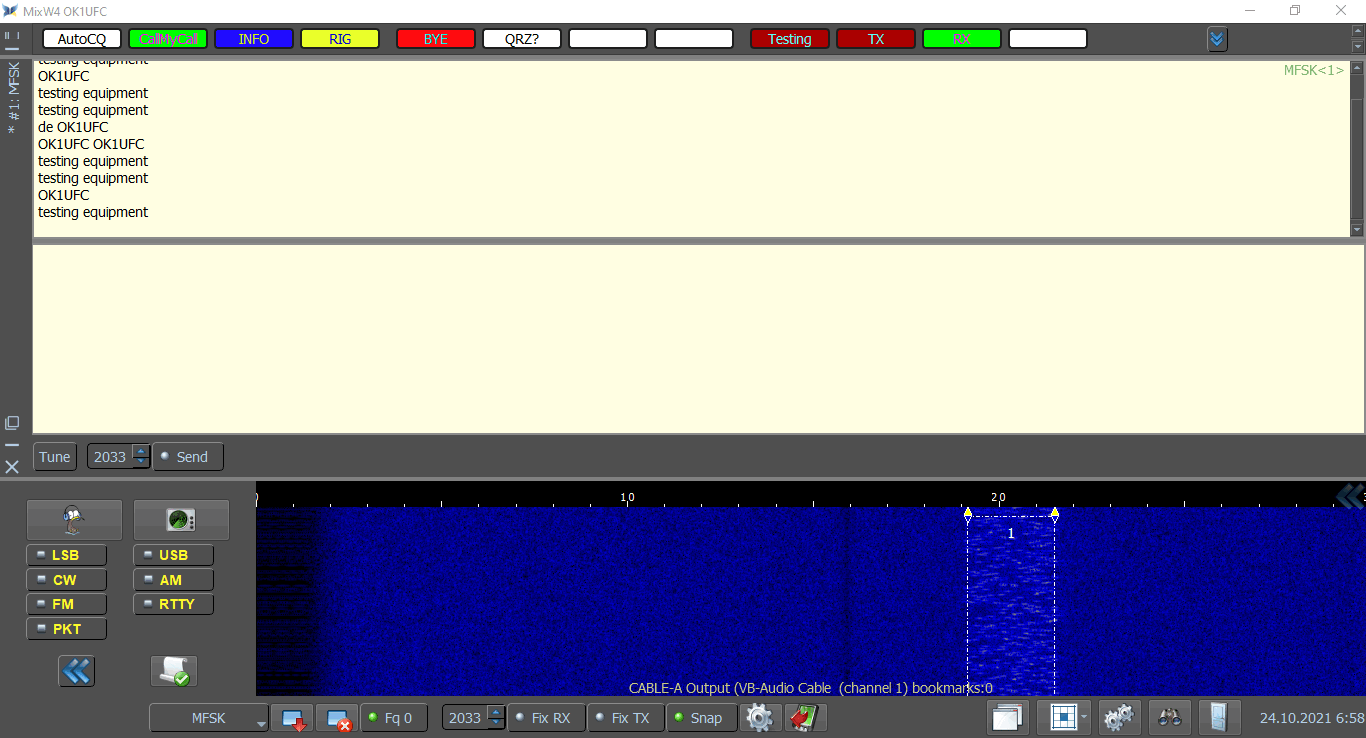Viewport: 1366px width, 738px height.
Task: Open the radio scope icon button
Action: pyautogui.click(x=181, y=520)
